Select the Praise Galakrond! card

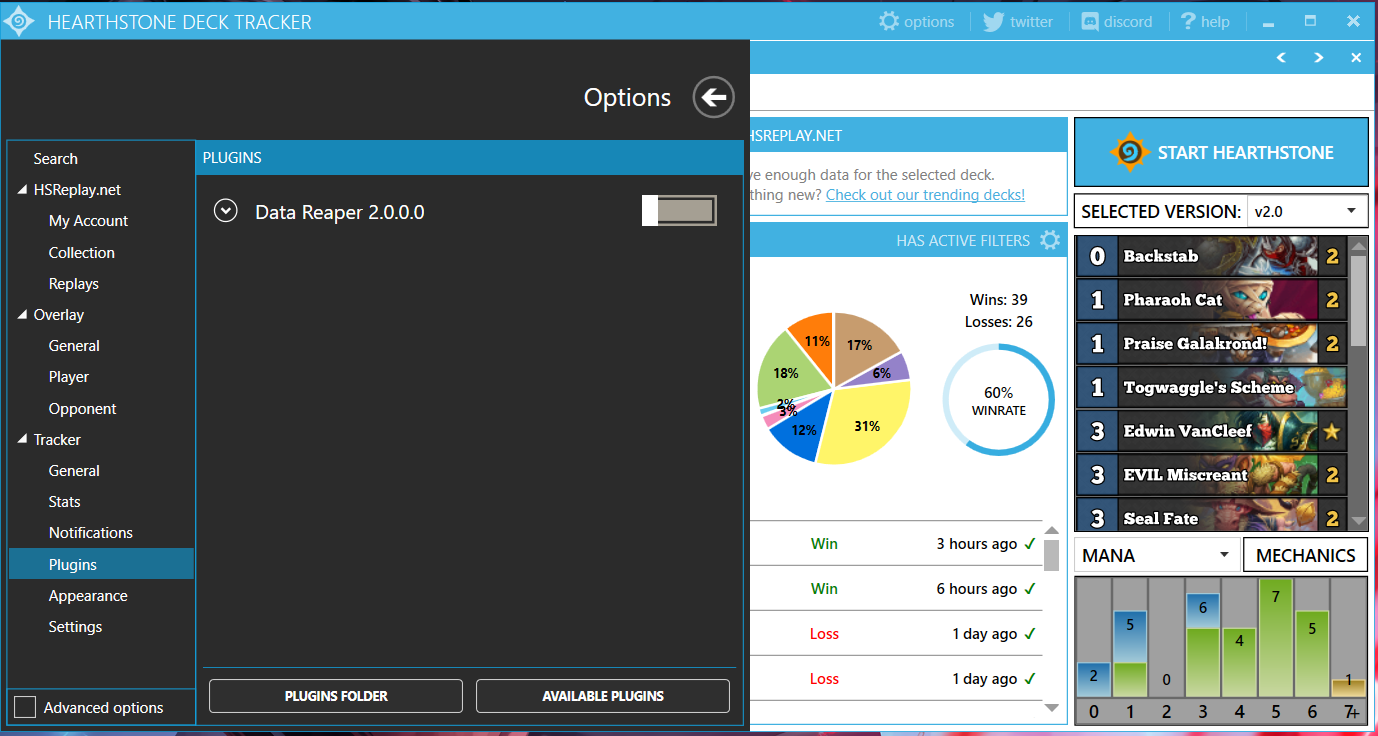pos(1211,344)
